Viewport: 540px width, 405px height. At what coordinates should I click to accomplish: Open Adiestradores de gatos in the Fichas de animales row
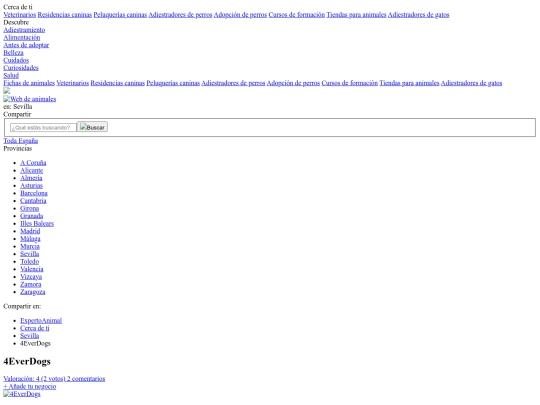coord(471,83)
